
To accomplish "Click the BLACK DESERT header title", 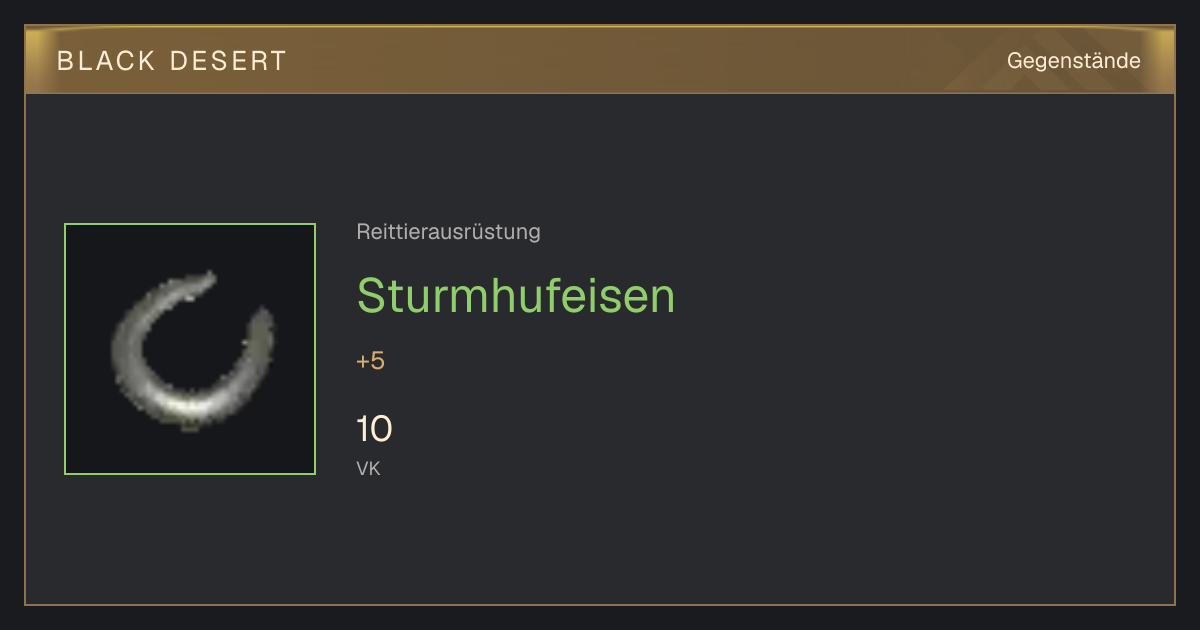I will (172, 61).
